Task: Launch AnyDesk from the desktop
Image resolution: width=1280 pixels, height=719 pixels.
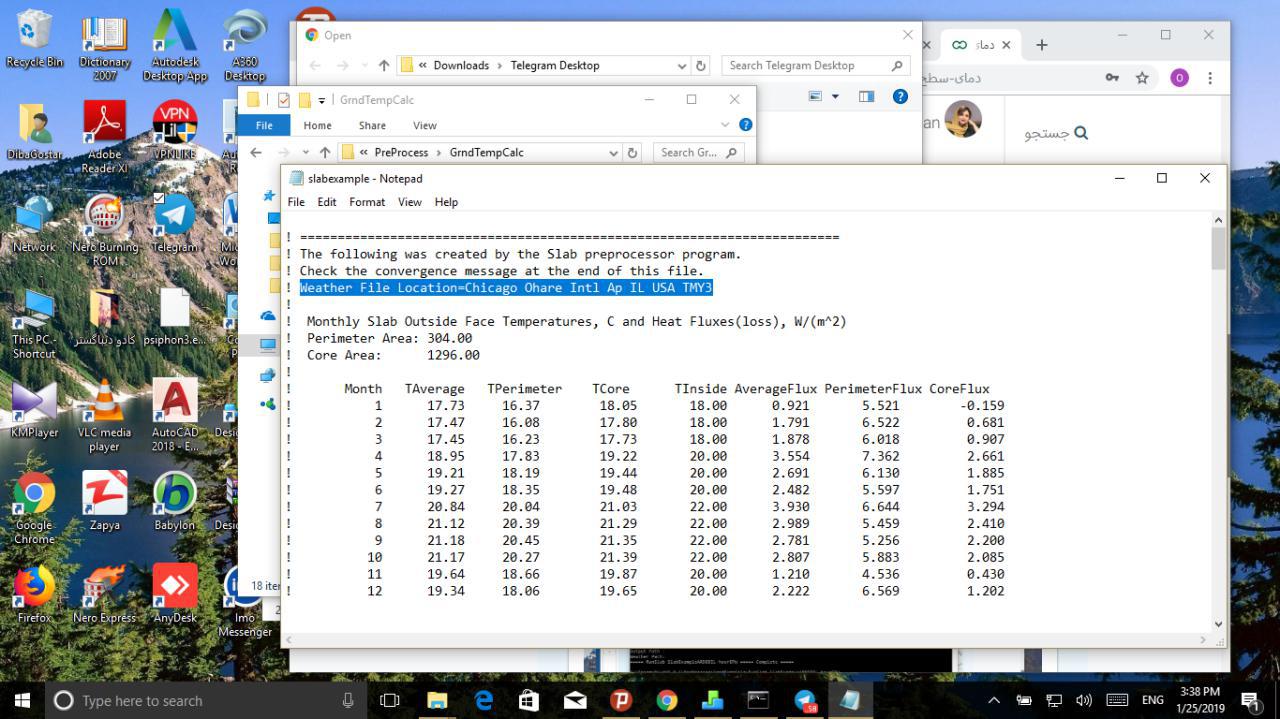Action: pos(175,593)
